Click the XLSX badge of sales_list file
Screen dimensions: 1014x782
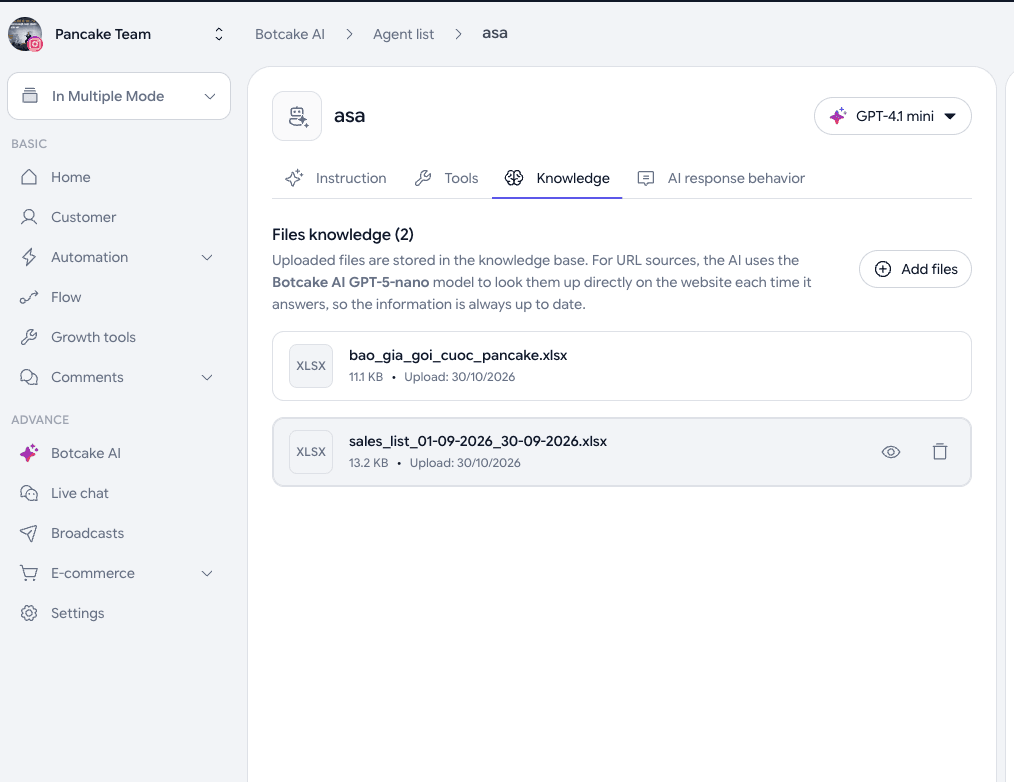pyautogui.click(x=311, y=452)
